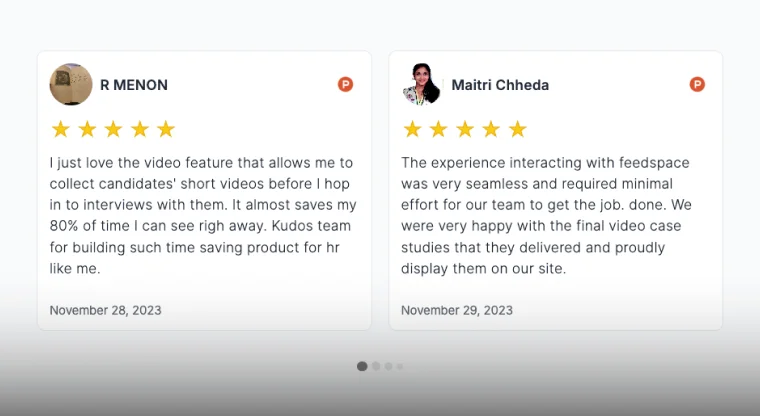The image size is (760, 416).
Task: Click the R MENON reviewer name
Action: (x=134, y=85)
